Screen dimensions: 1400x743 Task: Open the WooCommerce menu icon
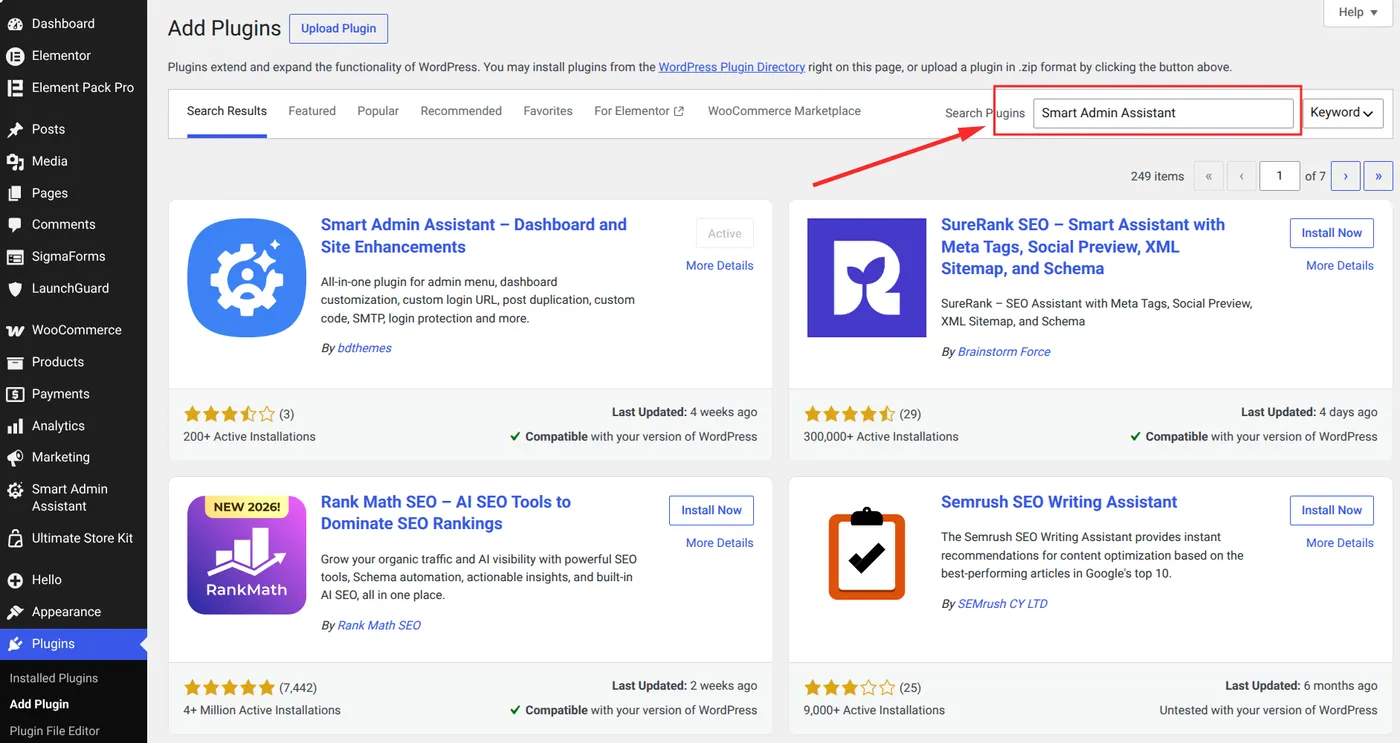coord(15,330)
